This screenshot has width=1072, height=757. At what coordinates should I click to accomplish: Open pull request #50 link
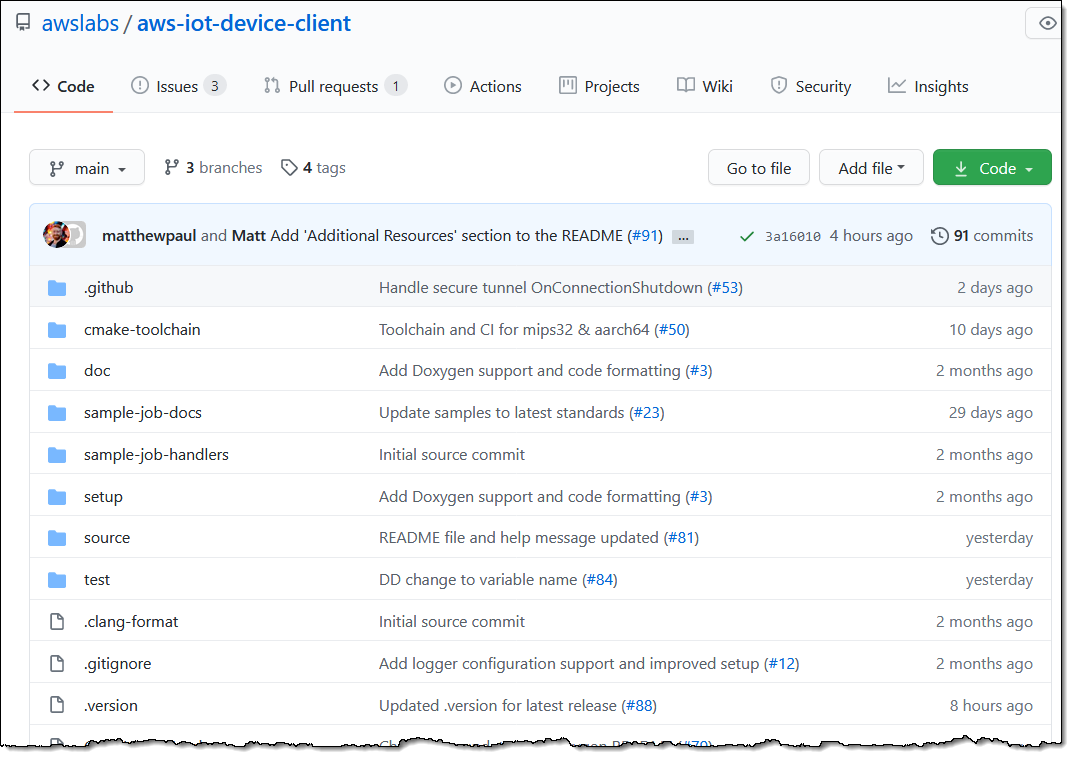click(x=671, y=330)
